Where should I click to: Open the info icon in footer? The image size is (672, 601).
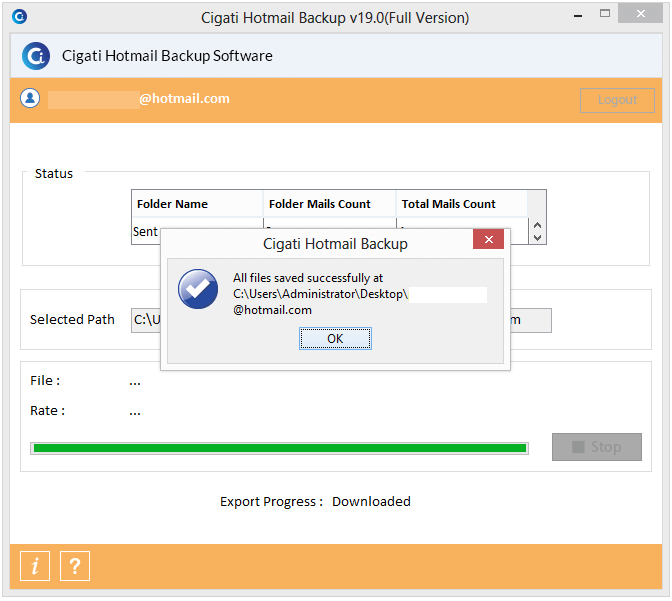click(35, 566)
